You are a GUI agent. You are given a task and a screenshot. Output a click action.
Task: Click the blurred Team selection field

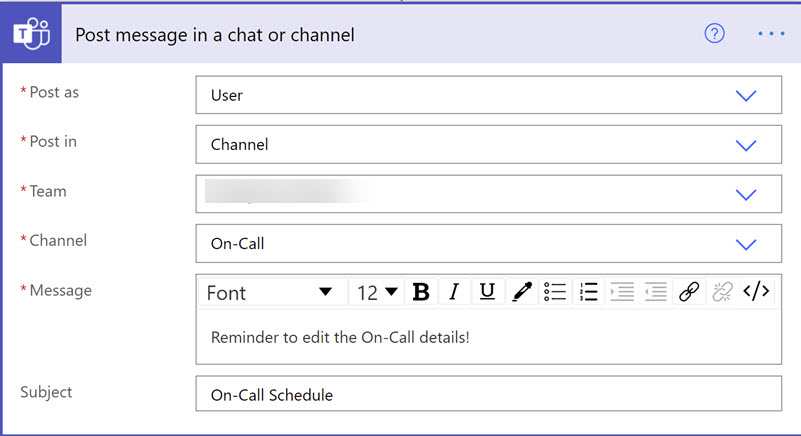pyautogui.click(x=488, y=194)
